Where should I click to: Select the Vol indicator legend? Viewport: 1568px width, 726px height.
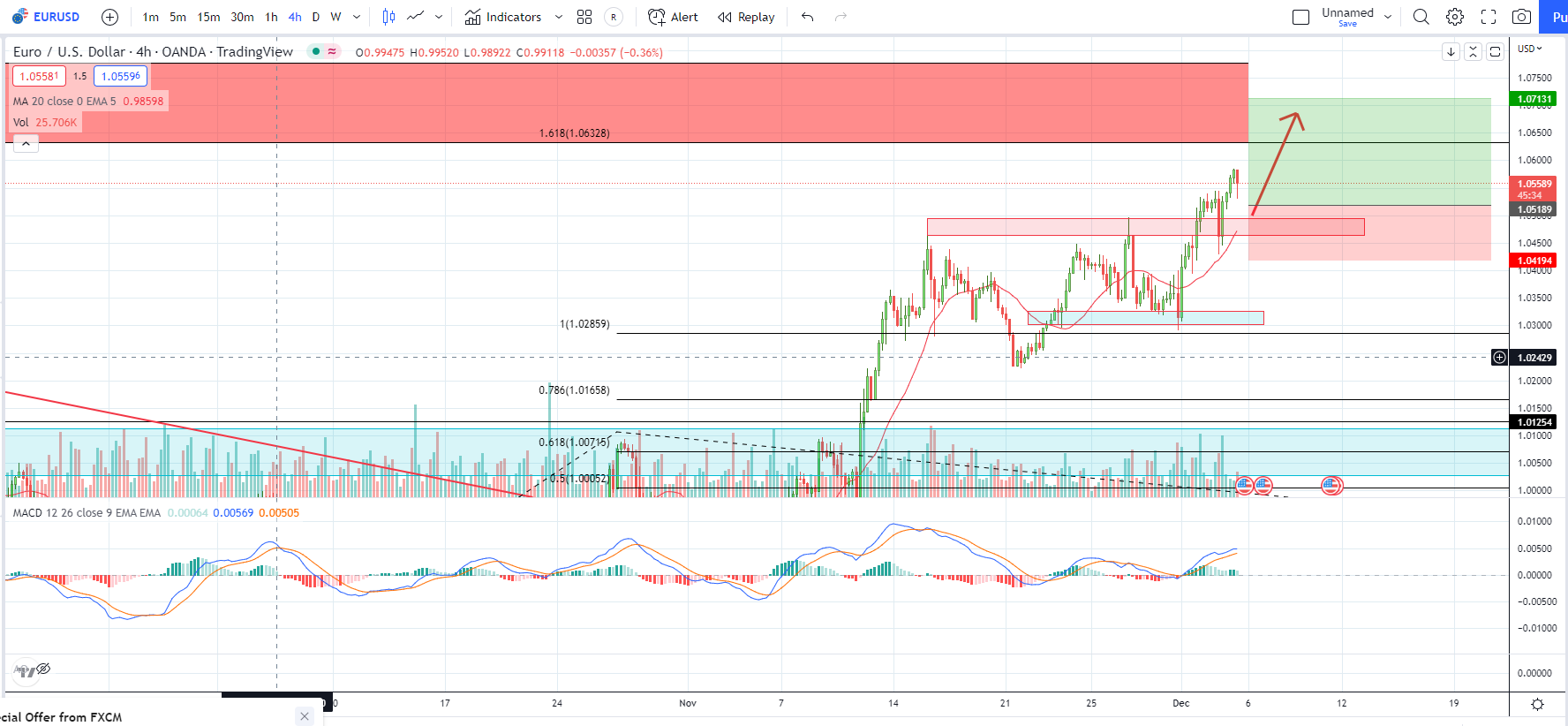click(x=20, y=122)
